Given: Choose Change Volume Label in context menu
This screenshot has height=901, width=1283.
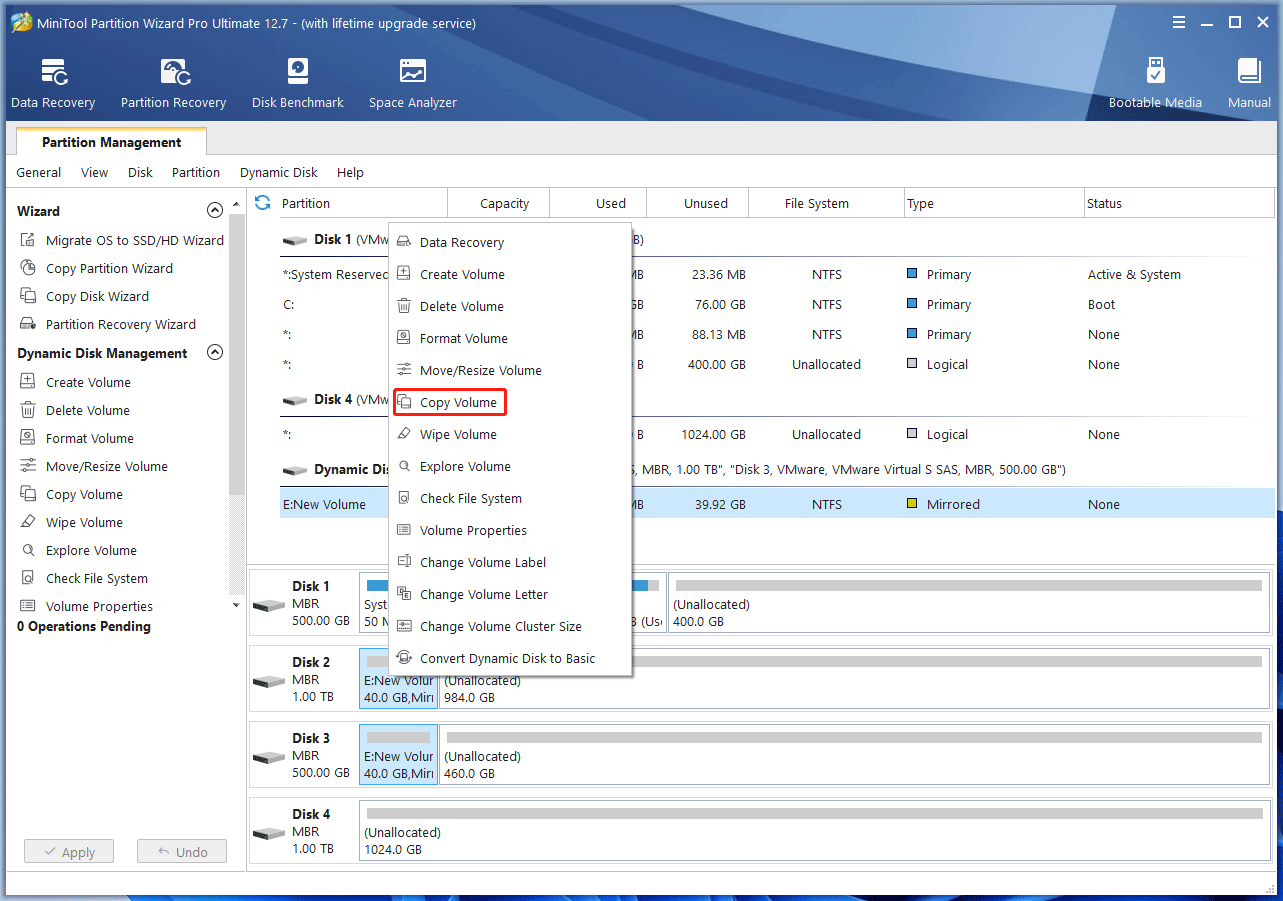Looking at the screenshot, I should (x=510, y=562).
